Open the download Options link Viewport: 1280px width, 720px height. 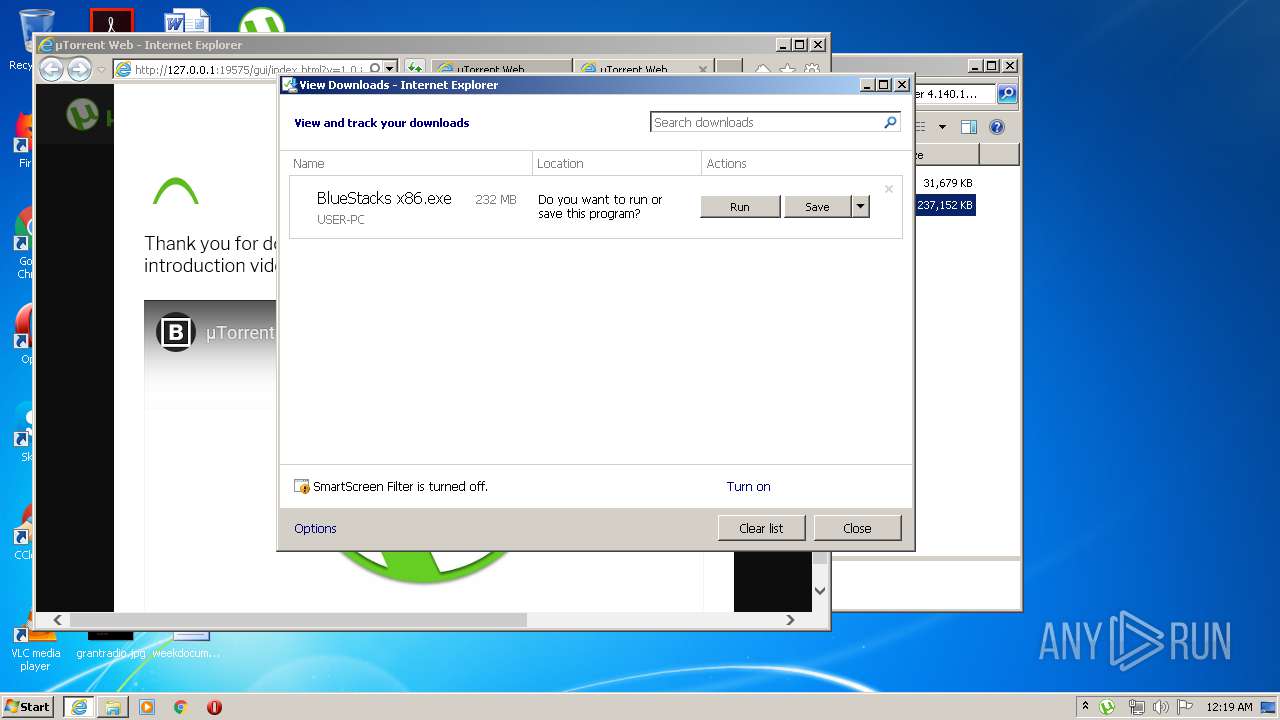coord(315,528)
